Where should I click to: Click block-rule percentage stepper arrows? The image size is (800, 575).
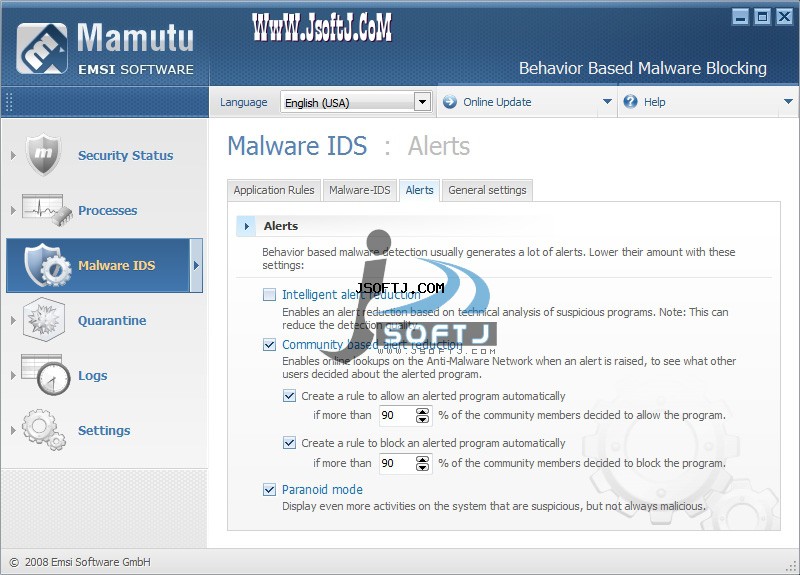(422, 463)
